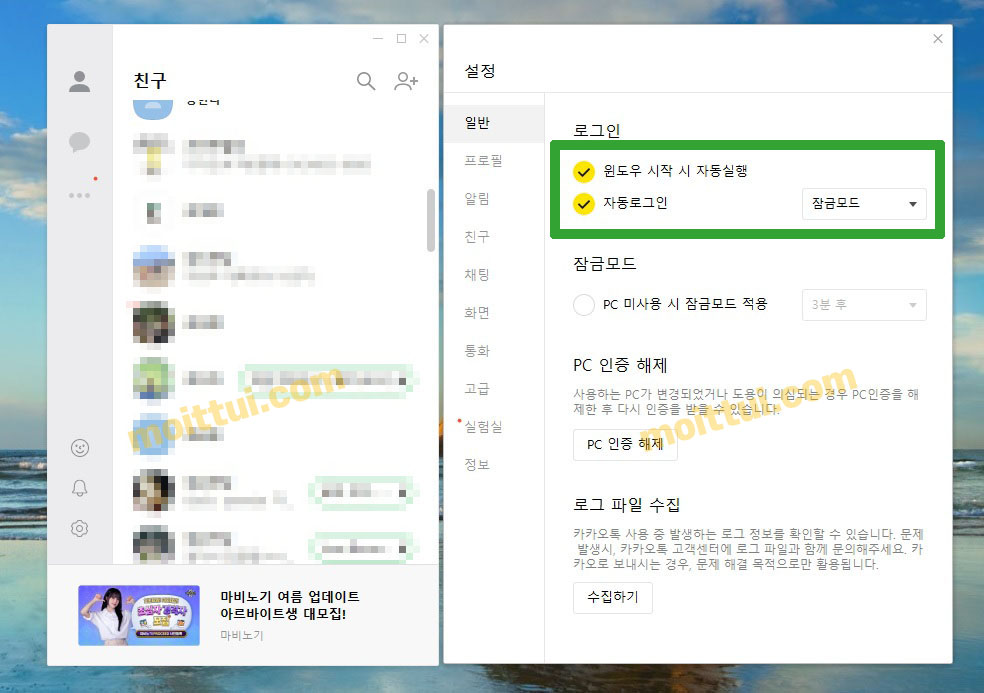Viewport: 984px width, 693px height.
Task: Select the 실험실 settings tab
Action: pos(485,427)
